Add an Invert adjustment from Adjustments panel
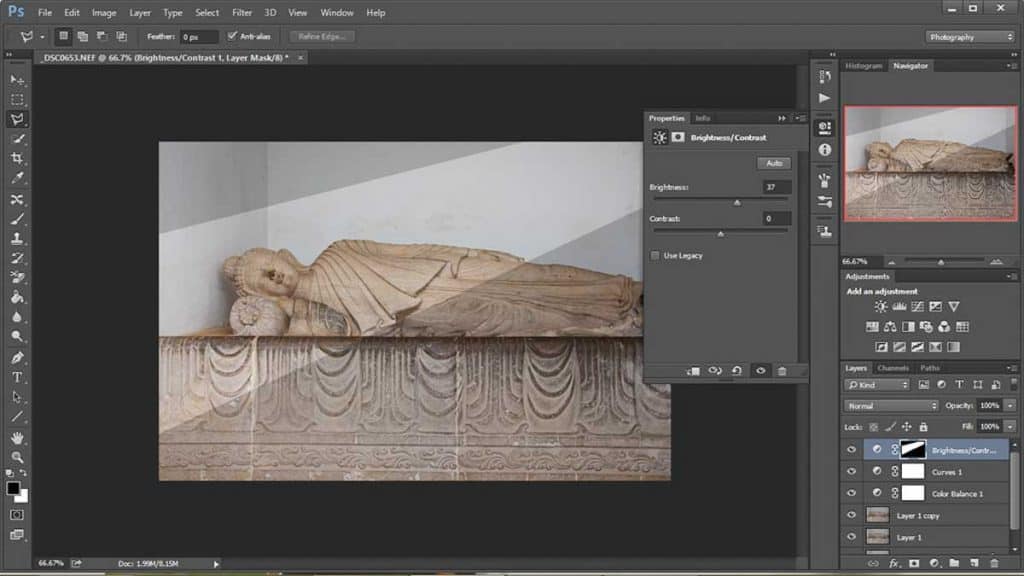This screenshot has height=576, width=1024. (881, 347)
